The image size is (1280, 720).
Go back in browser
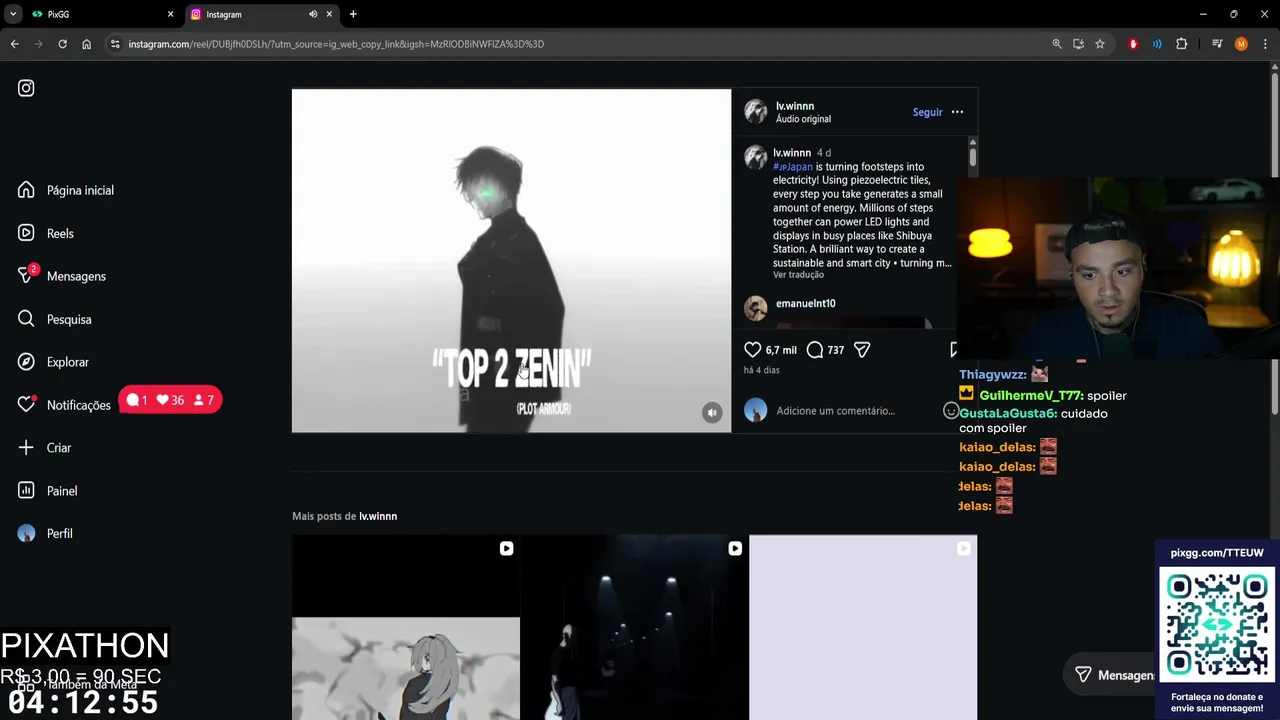14,44
